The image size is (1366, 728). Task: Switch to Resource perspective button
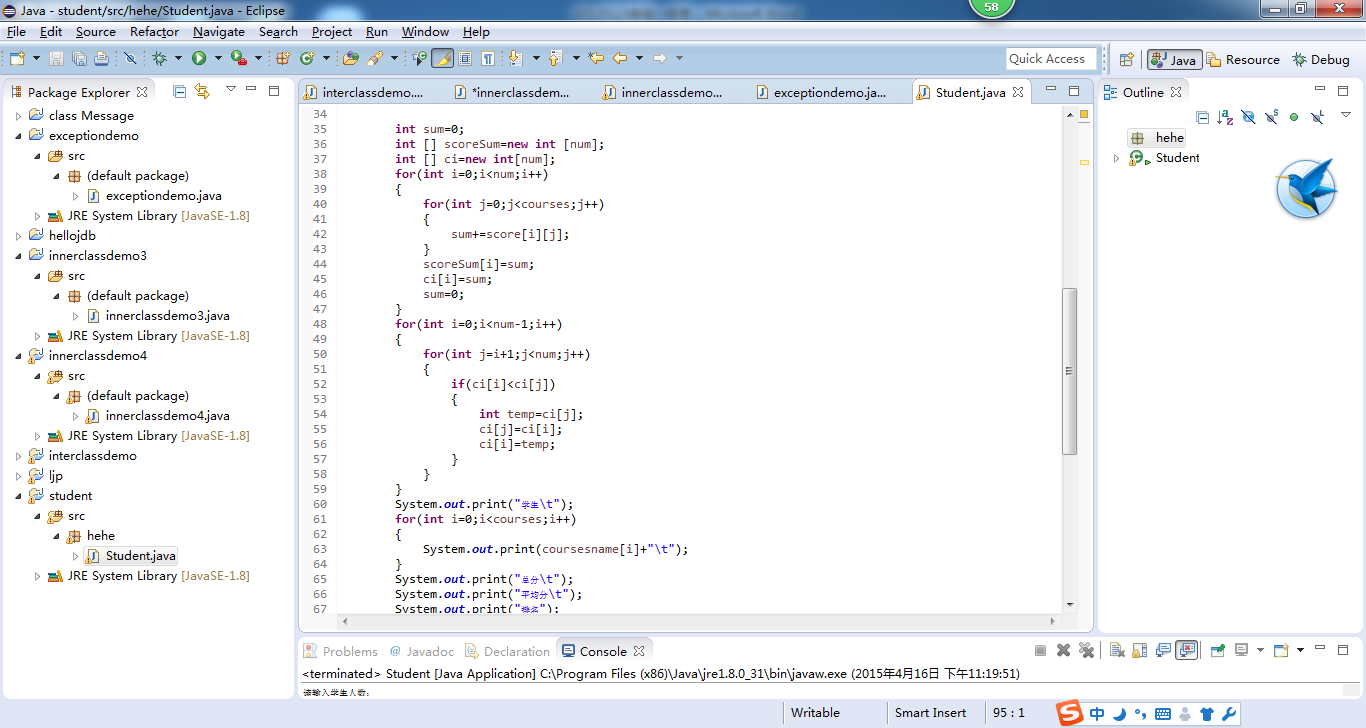[x=1242, y=59]
